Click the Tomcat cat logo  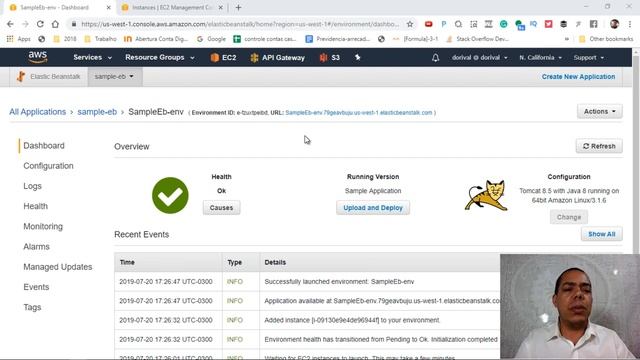pyautogui.click(x=486, y=195)
